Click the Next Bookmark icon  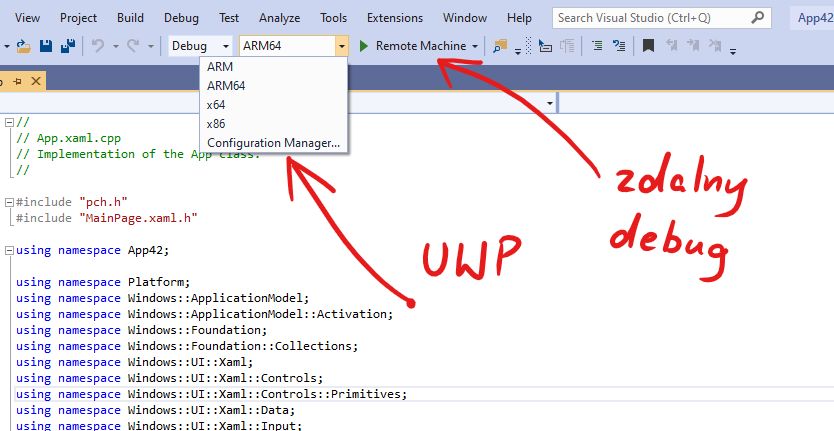click(693, 46)
